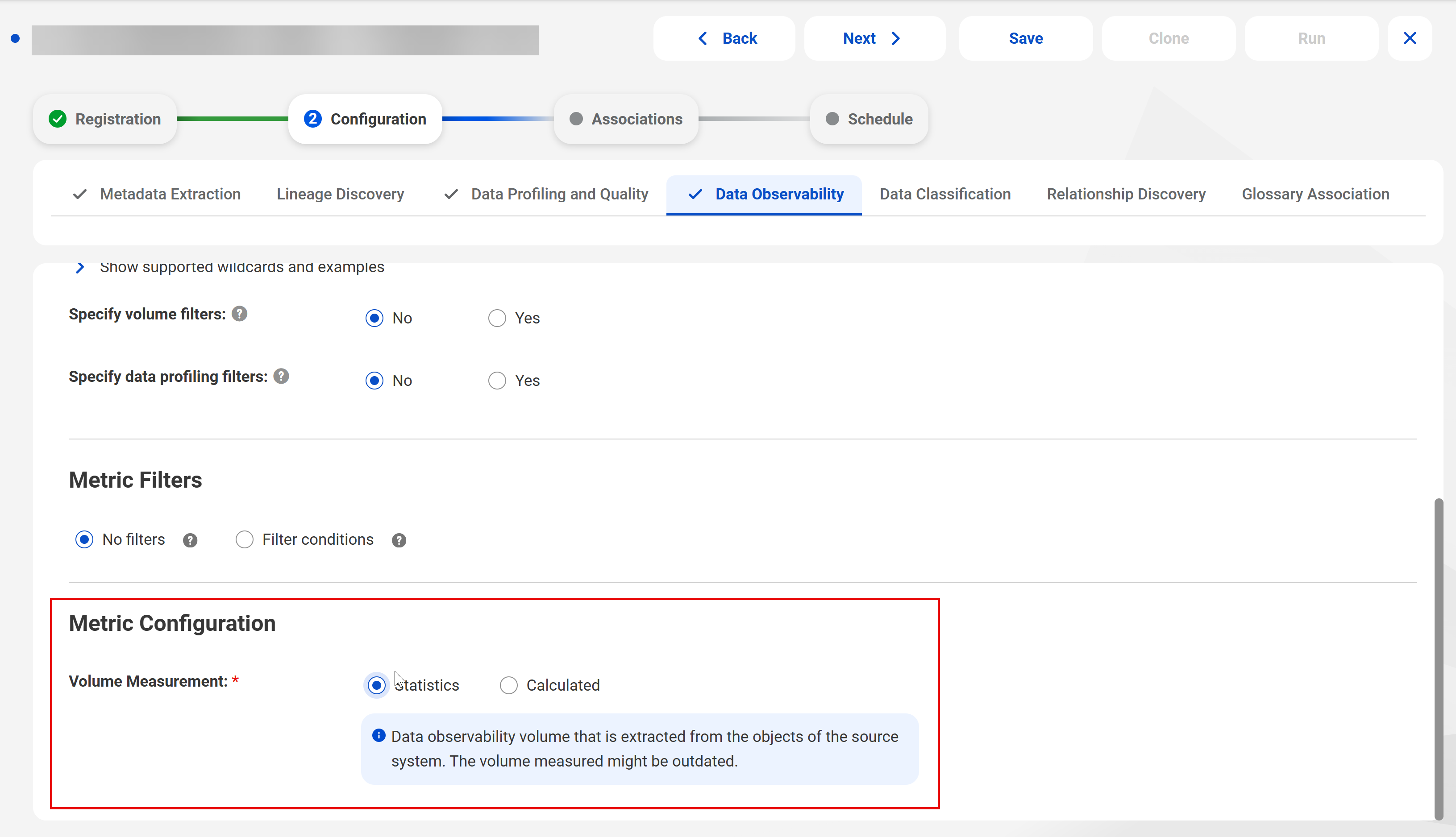Open the Lineage Discovery tab
Image resolution: width=1456 pixels, height=837 pixels.
(341, 195)
